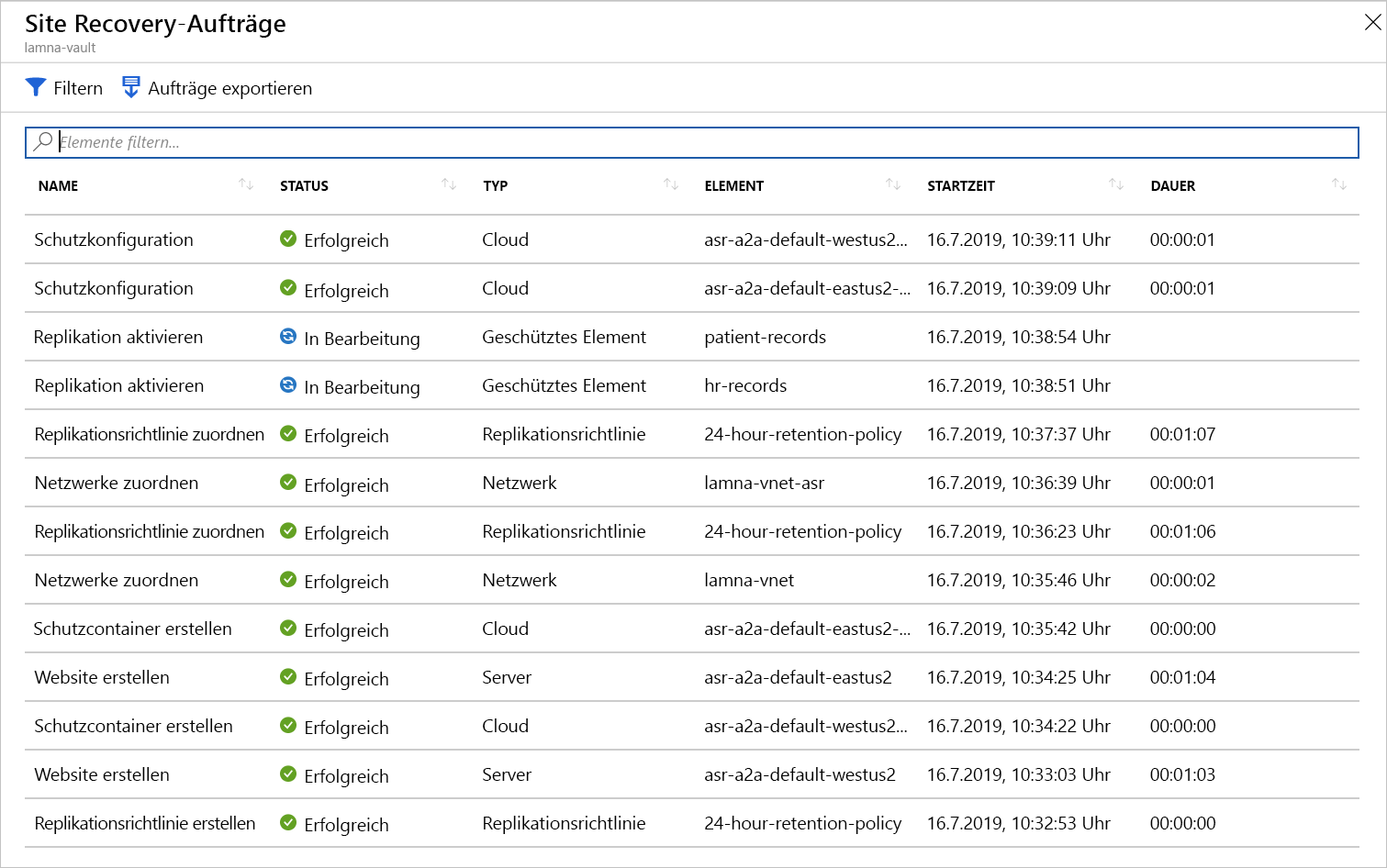1387x868 pixels.
Task: Sort by STARTZEIT column arrows
Action: (x=1116, y=184)
